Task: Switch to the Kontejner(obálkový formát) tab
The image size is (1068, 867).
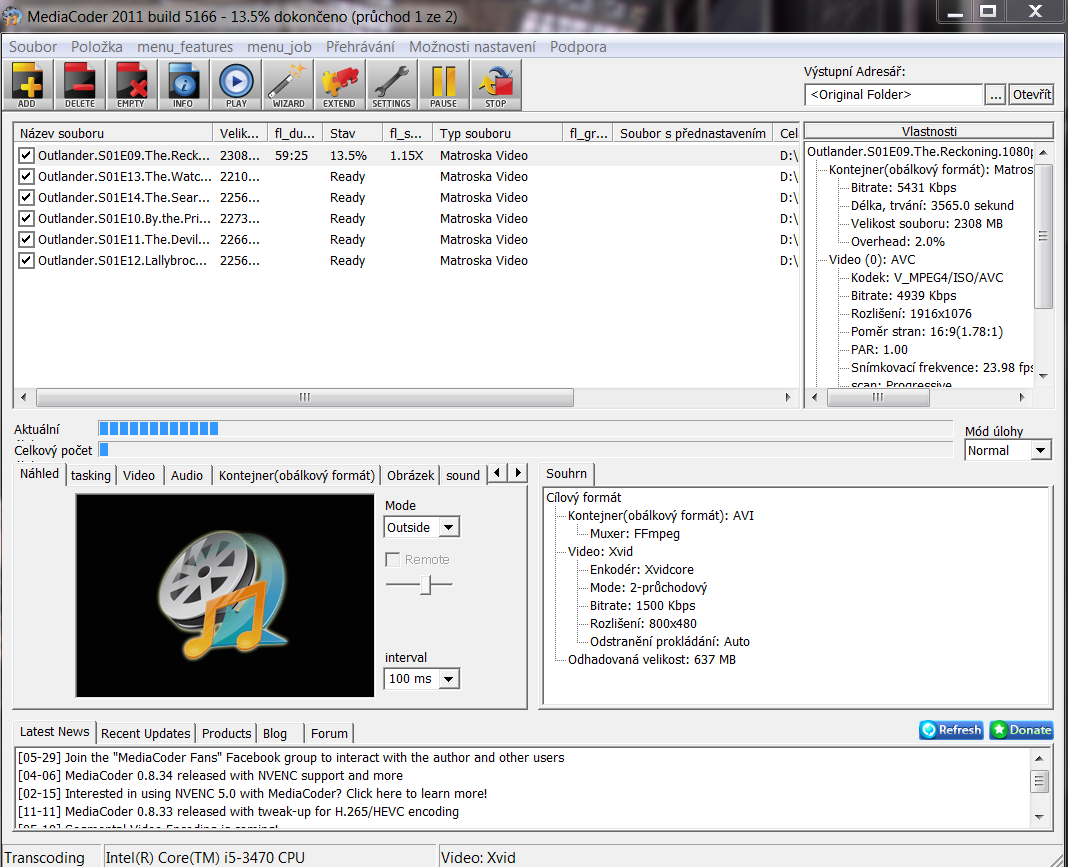Action: tap(297, 475)
